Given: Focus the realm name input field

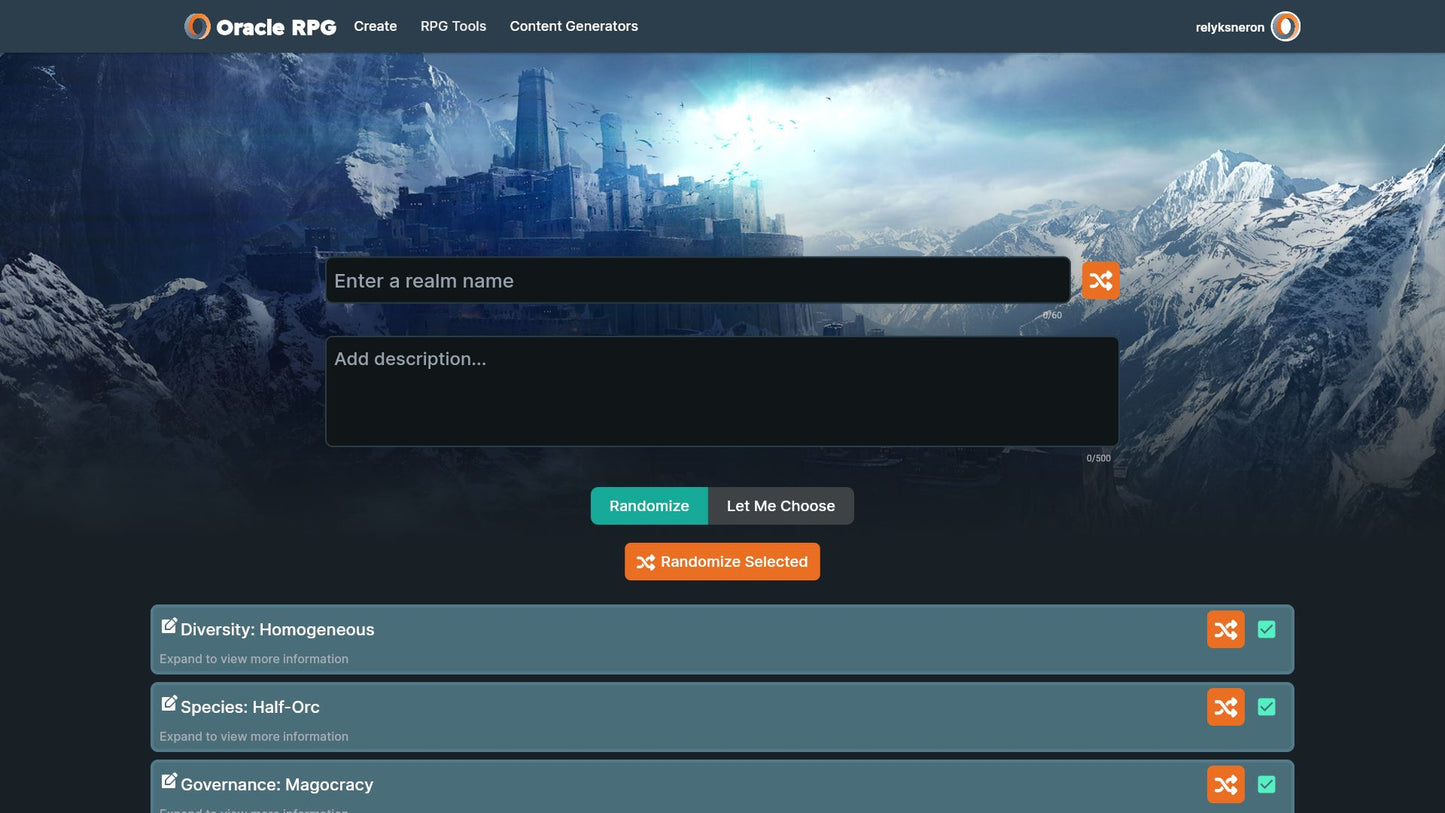Looking at the screenshot, I should (x=697, y=281).
